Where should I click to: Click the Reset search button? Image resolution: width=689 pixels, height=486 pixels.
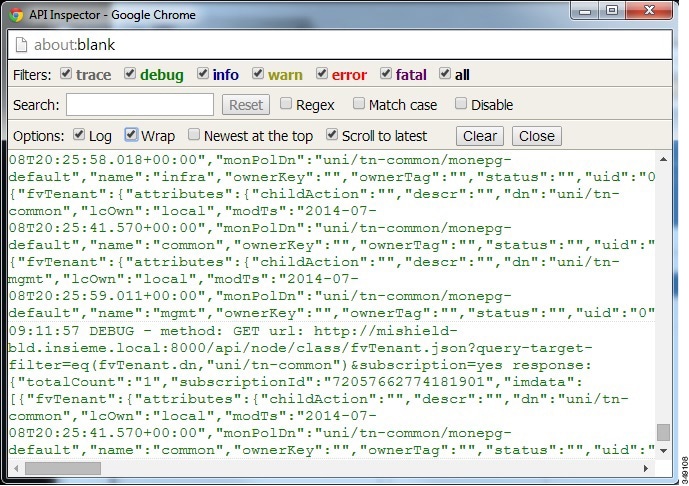tap(246, 105)
